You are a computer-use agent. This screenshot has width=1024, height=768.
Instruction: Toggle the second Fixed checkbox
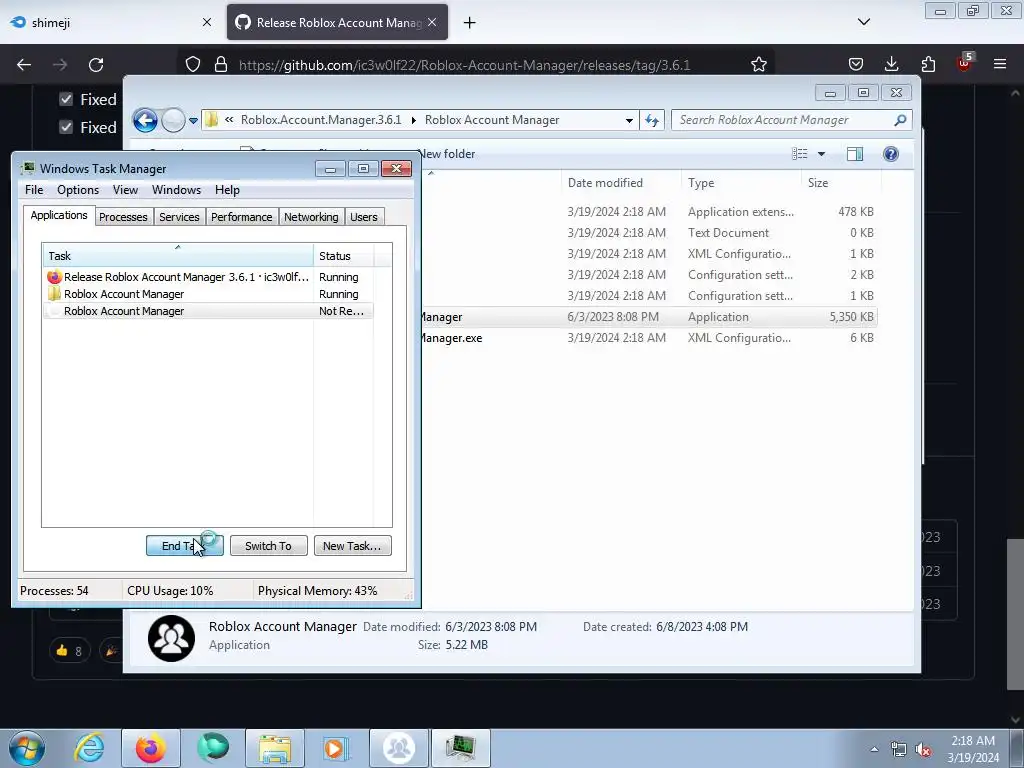pos(66,127)
